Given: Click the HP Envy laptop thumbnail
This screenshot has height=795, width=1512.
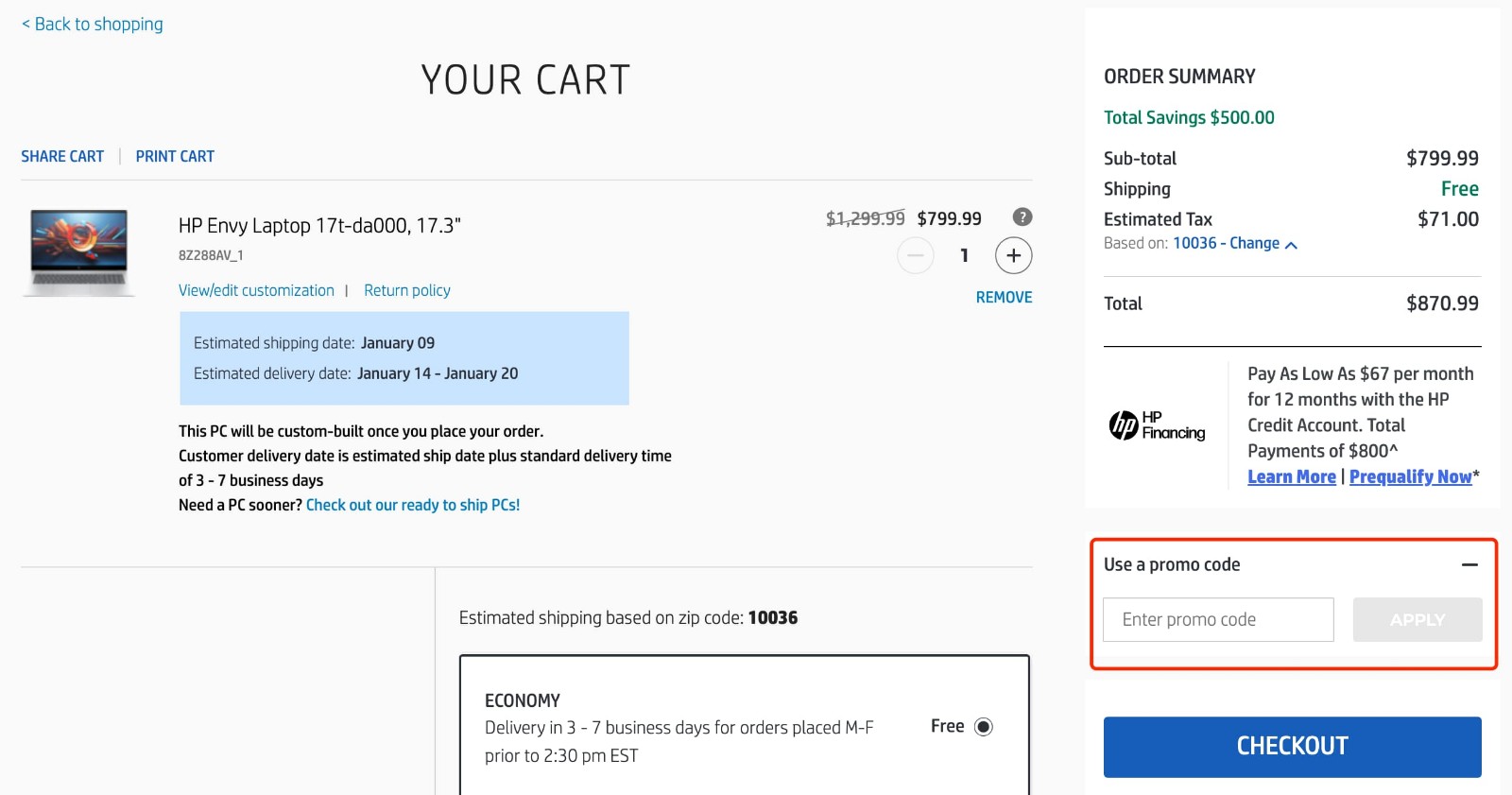Looking at the screenshot, I should pyautogui.click(x=79, y=252).
